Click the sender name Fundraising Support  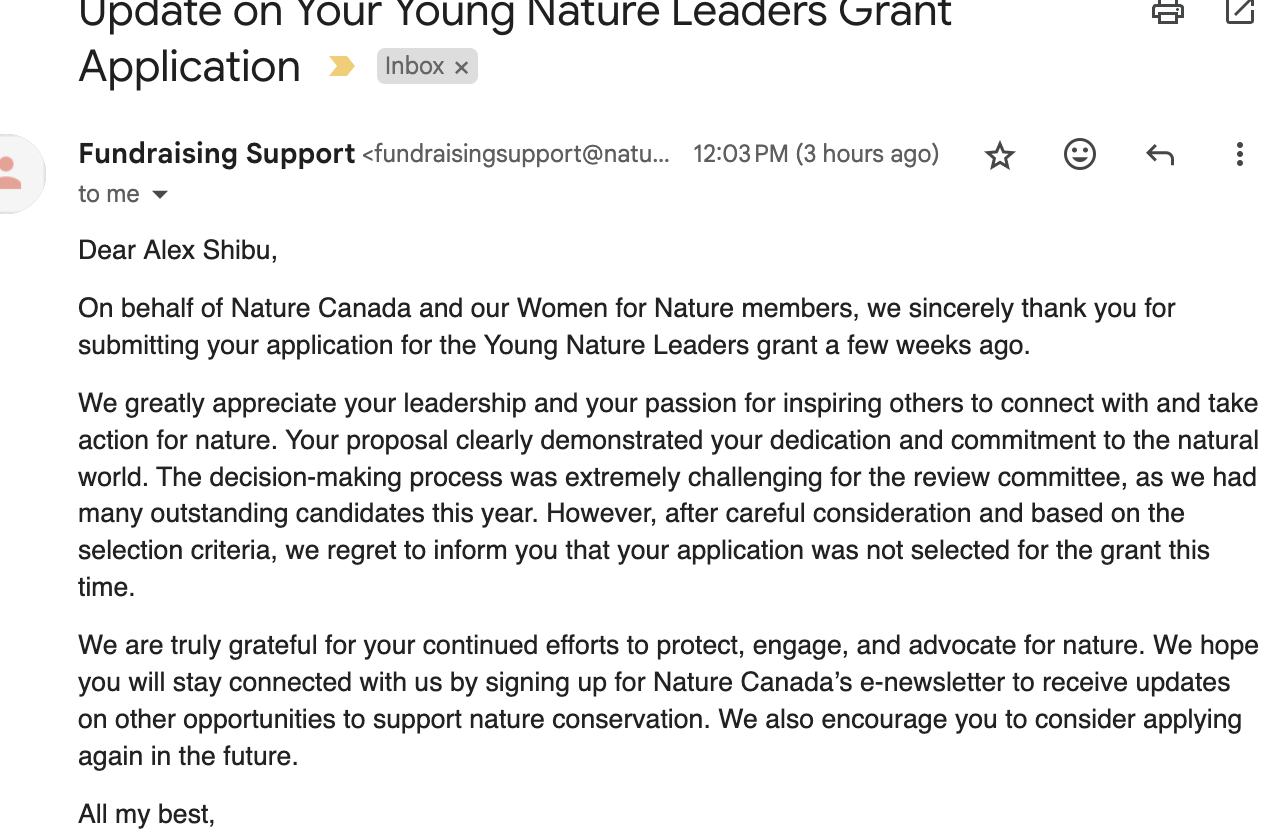click(x=216, y=154)
